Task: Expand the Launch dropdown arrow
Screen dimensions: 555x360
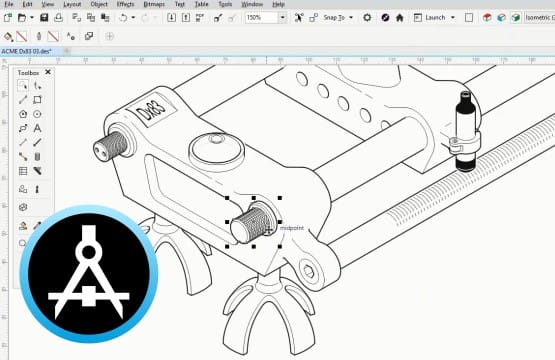Action: pos(453,17)
